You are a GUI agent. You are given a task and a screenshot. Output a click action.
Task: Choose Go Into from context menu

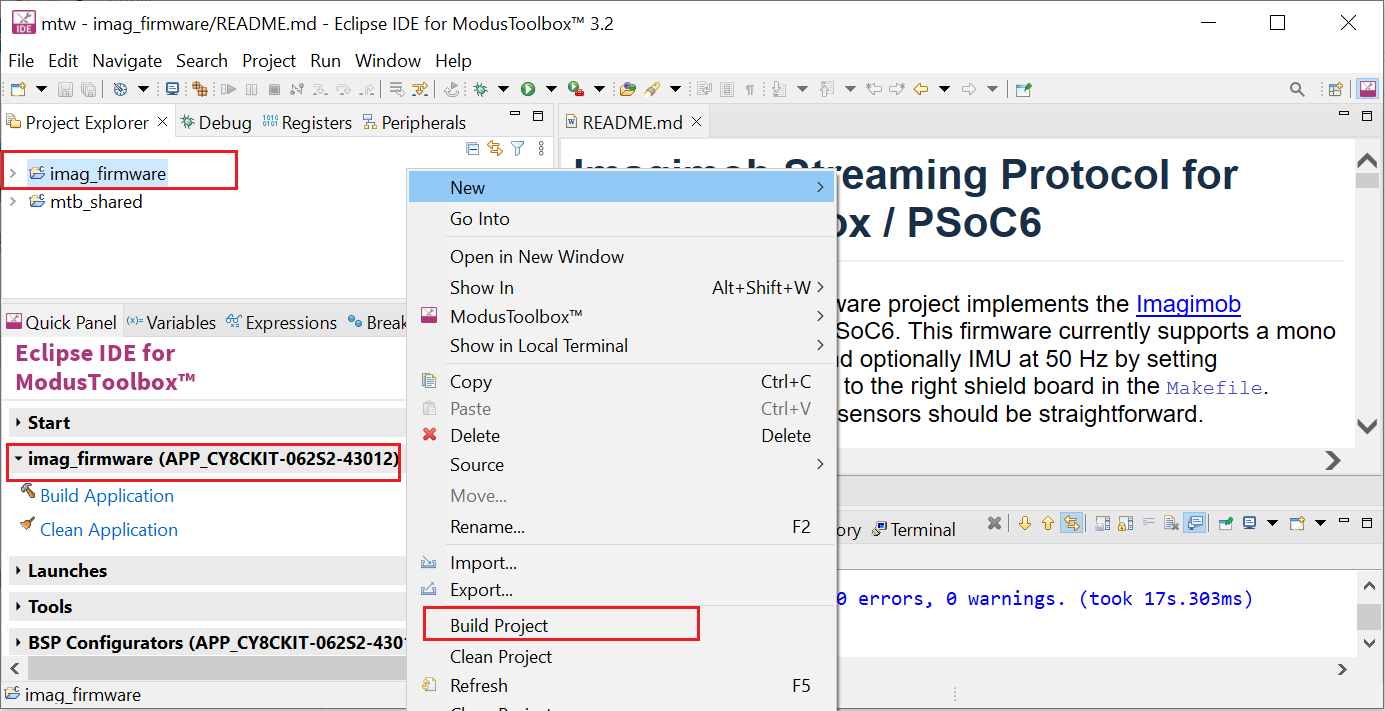click(622, 219)
